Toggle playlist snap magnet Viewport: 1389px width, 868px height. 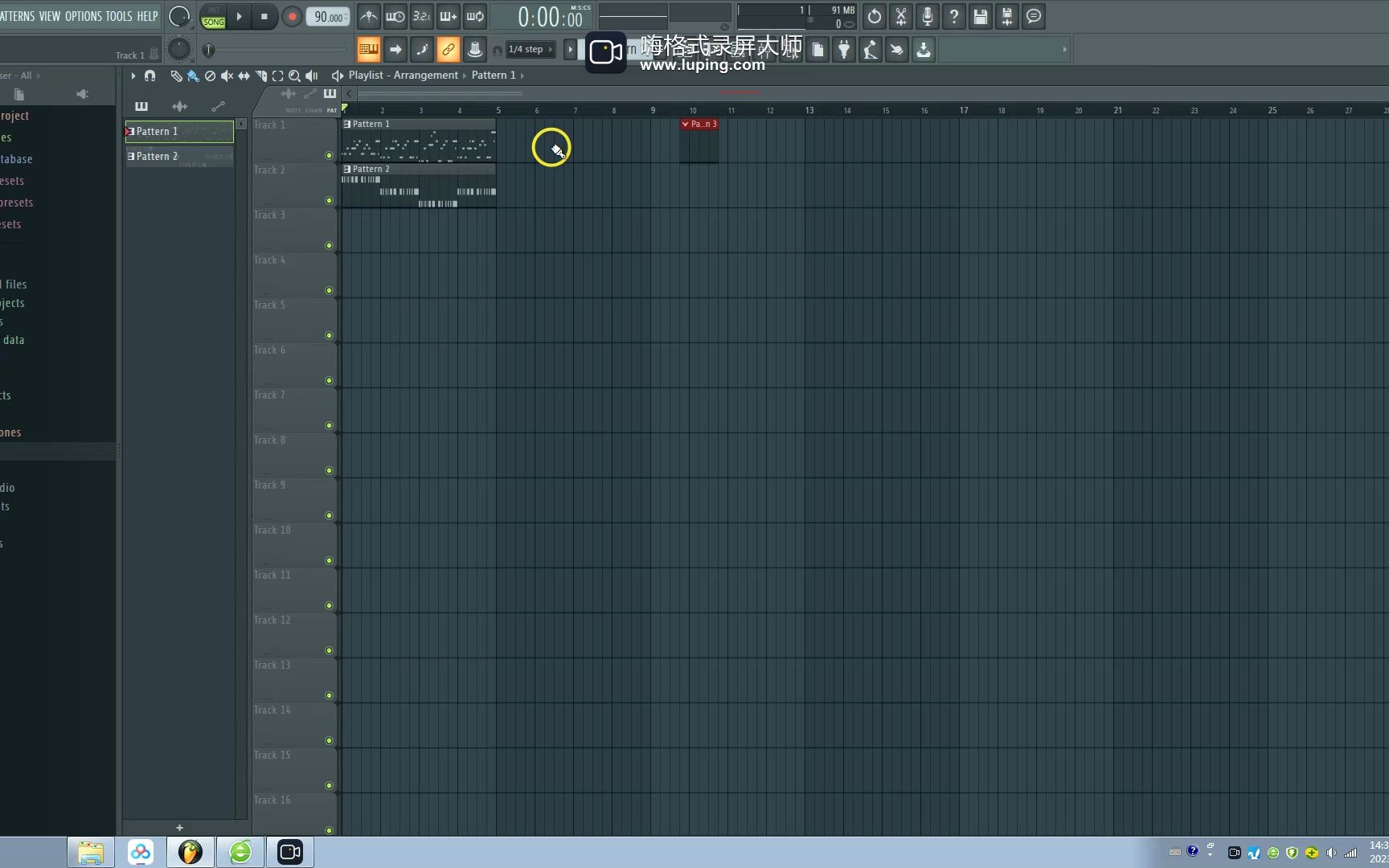click(x=150, y=76)
